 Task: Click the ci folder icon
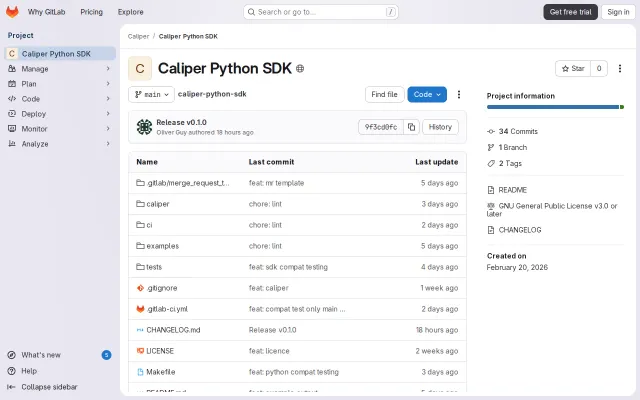click(x=140, y=225)
